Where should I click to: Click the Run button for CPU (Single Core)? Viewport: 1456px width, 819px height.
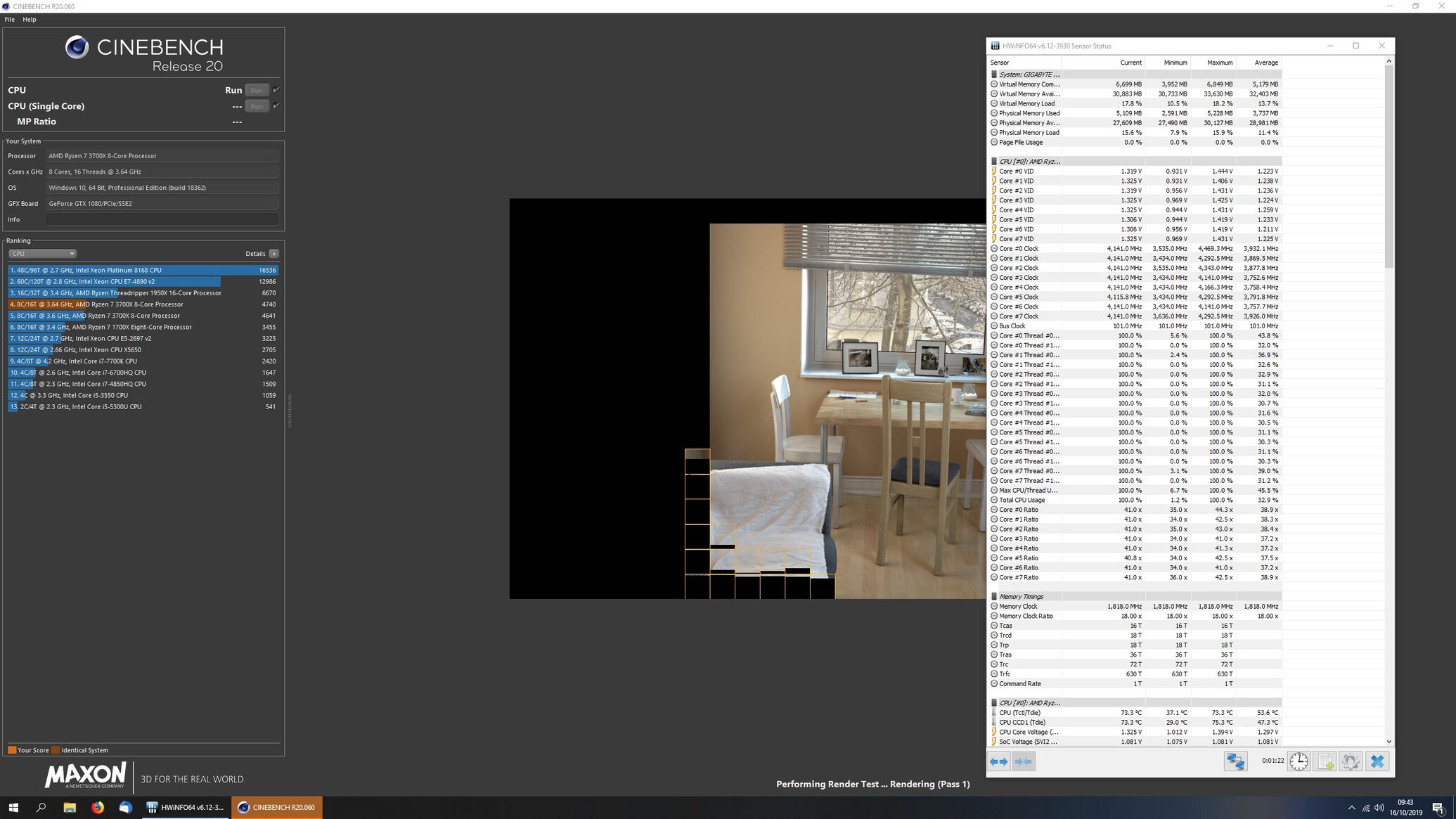click(257, 106)
